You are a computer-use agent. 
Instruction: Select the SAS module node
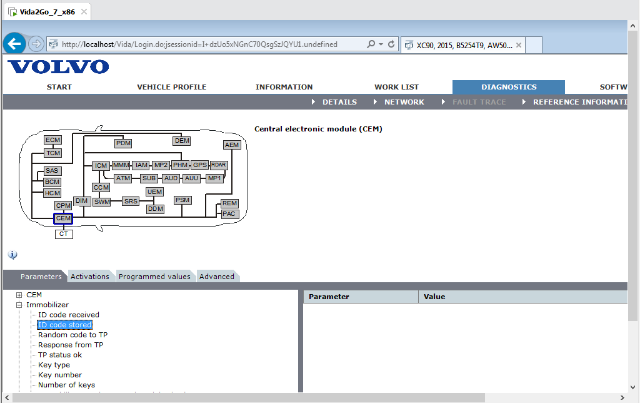52,171
